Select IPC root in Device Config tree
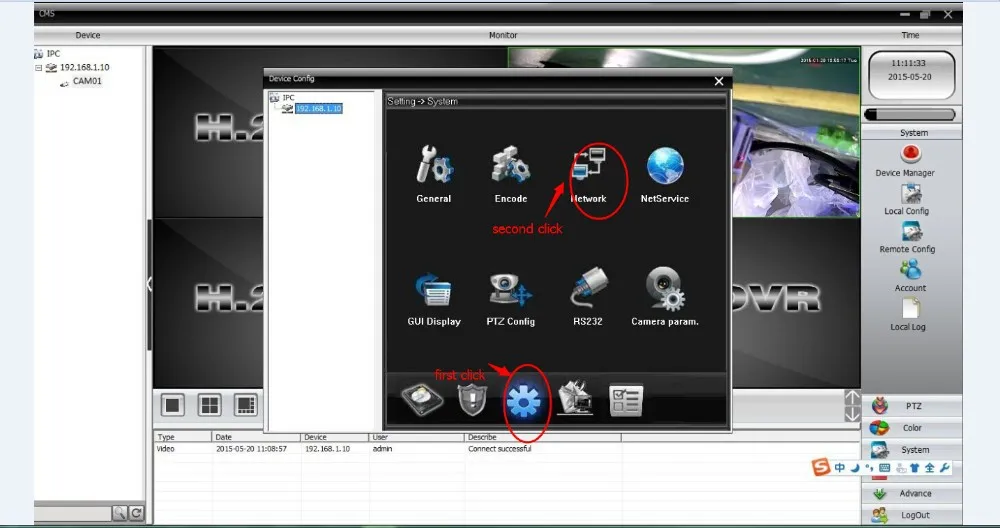The width and height of the screenshot is (1000, 528). tap(289, 98)
